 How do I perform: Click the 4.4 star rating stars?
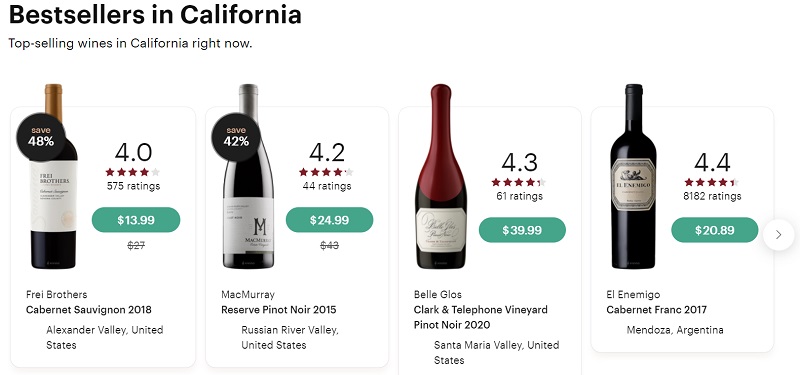tap(711, 182)
